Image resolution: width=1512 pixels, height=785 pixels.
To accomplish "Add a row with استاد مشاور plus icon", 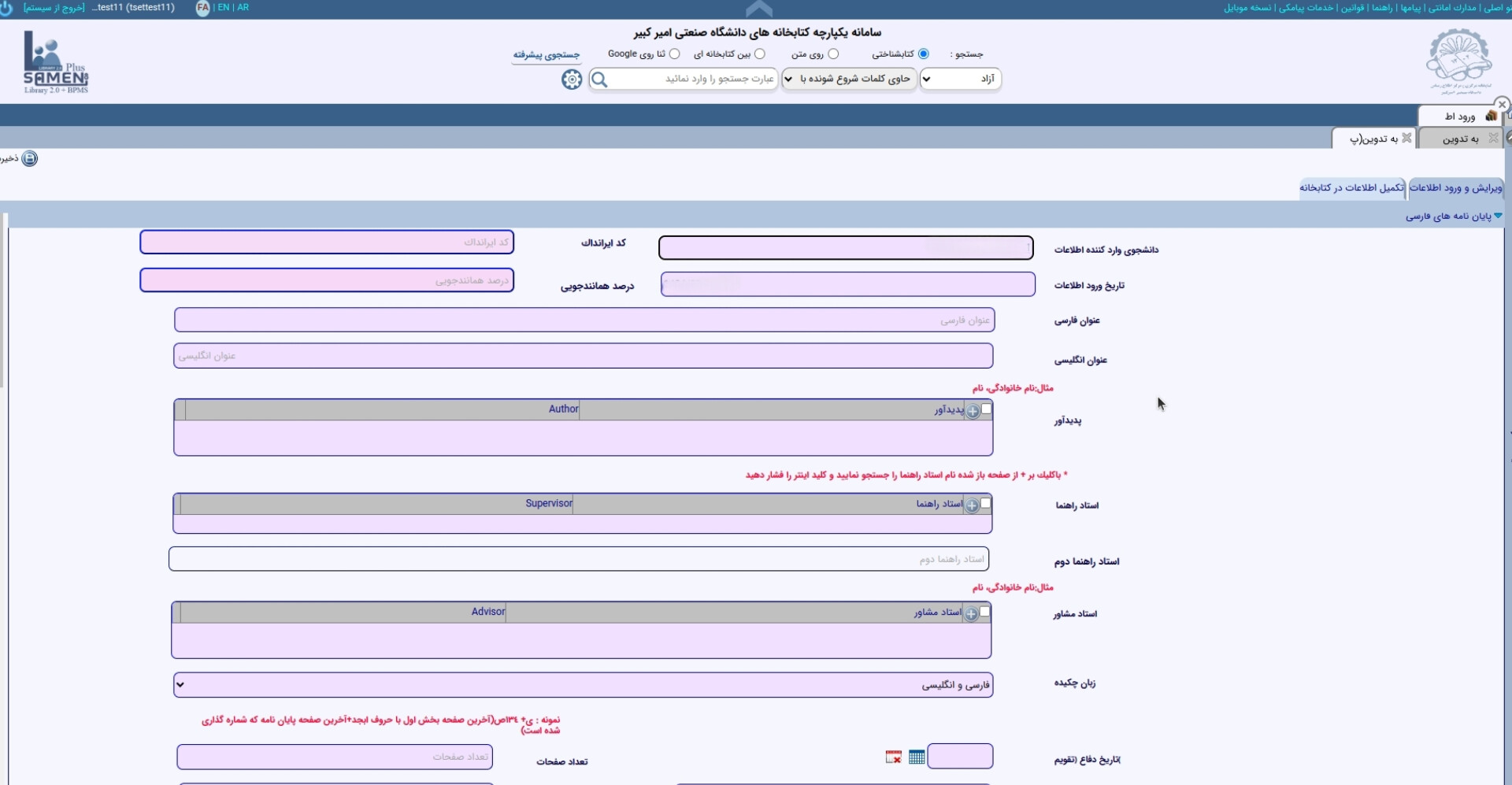I will click(972, 614).
